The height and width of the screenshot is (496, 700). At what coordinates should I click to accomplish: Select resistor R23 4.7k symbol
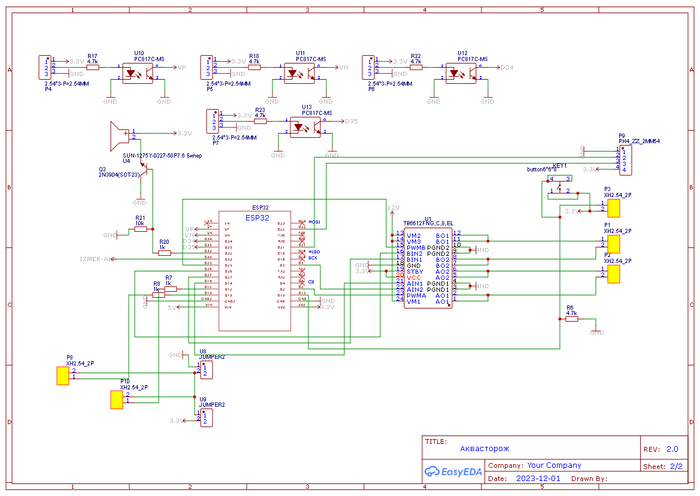point(260,121)
